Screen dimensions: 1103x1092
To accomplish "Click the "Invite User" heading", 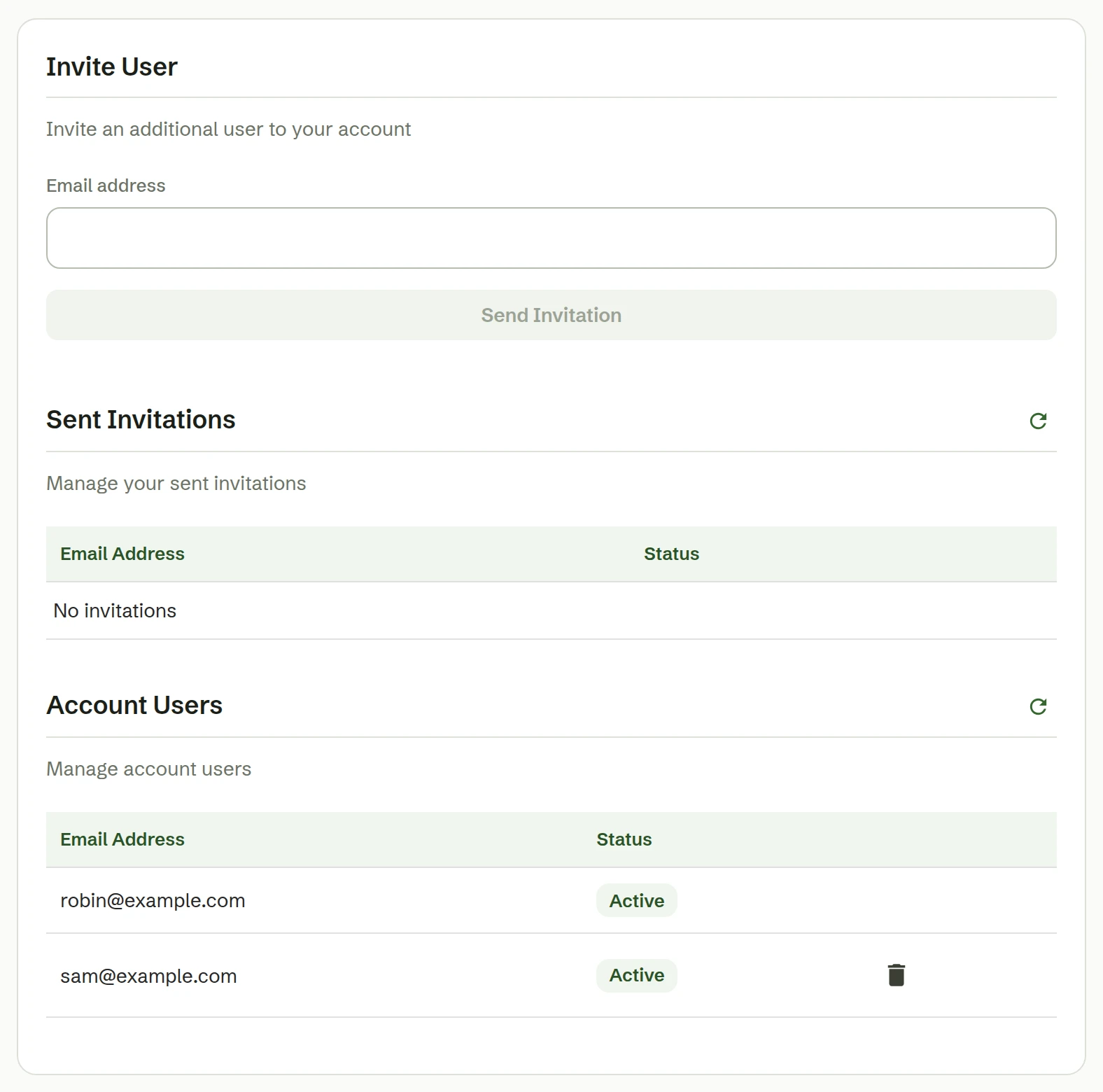I will (x=112, y=66).
